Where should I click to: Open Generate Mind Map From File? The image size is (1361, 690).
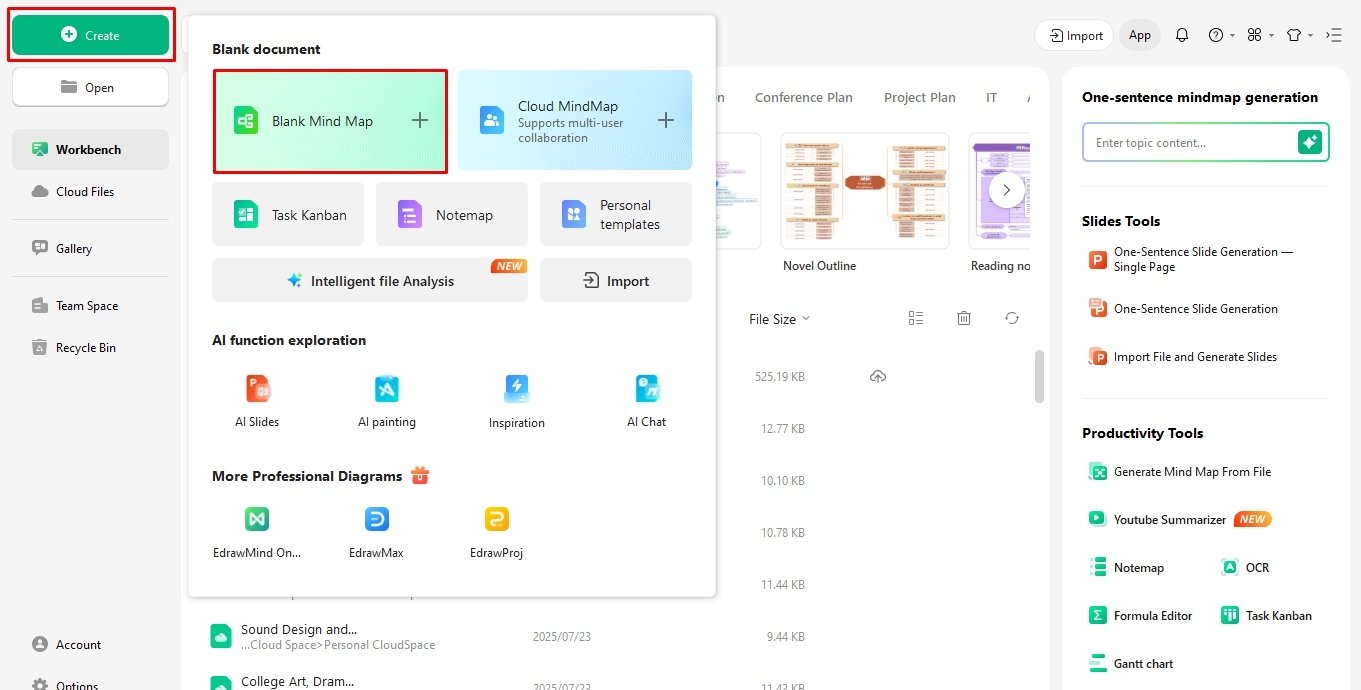[x=1180, y=471]
